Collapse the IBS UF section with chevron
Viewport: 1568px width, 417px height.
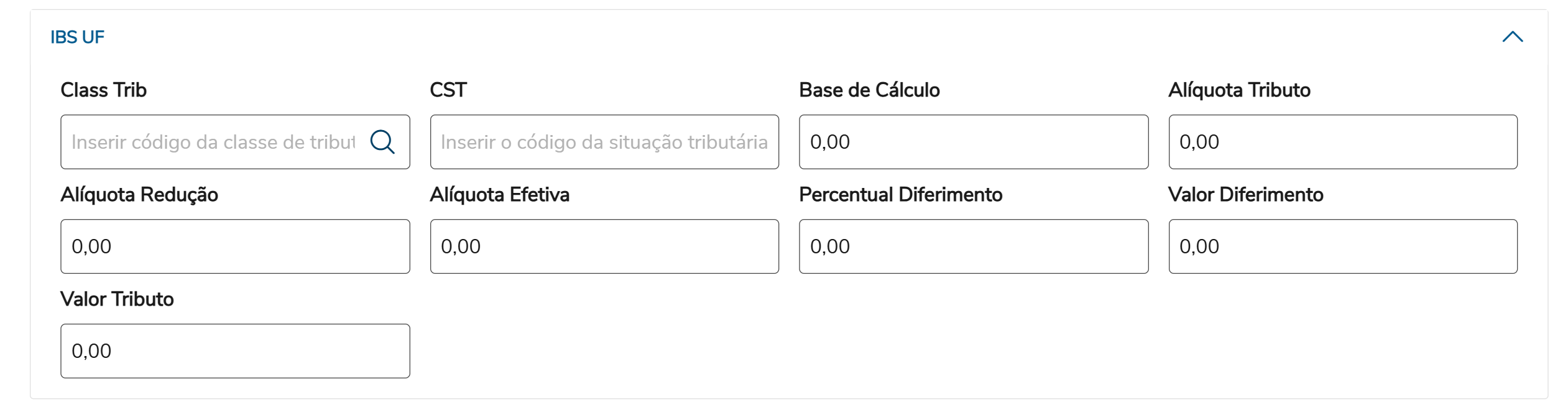click(1512, 37)
